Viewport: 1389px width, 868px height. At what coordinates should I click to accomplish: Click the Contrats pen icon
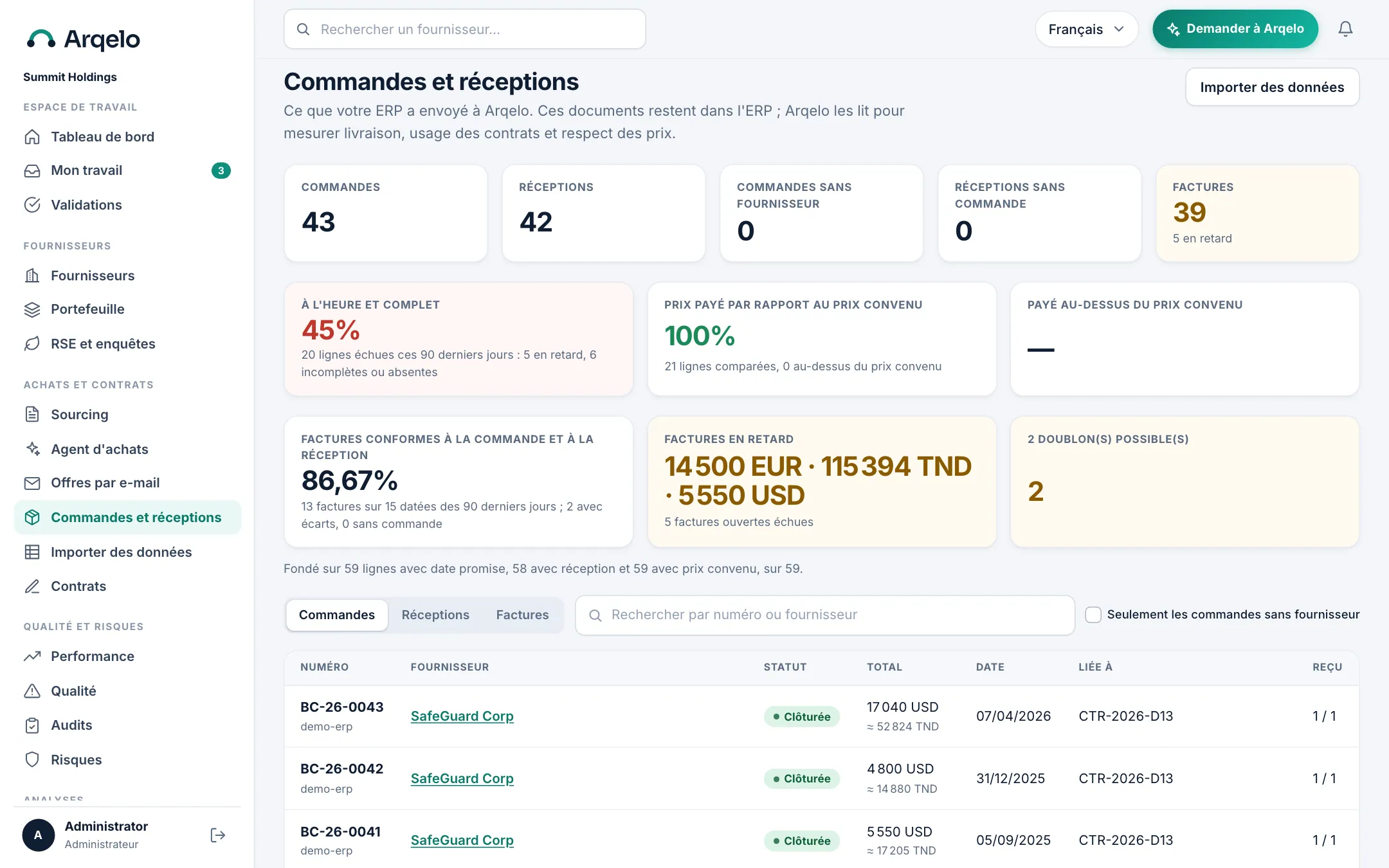coord(32,586)
